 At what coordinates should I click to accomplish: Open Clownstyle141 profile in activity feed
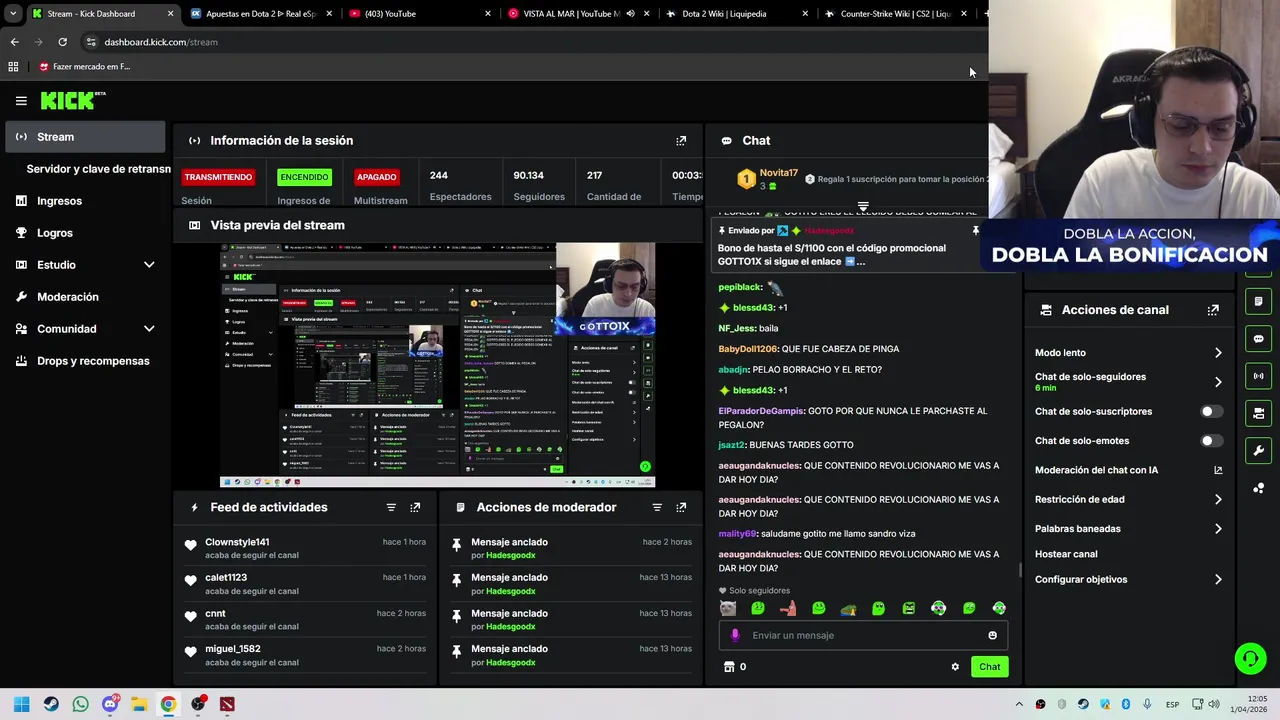[237, 542]
